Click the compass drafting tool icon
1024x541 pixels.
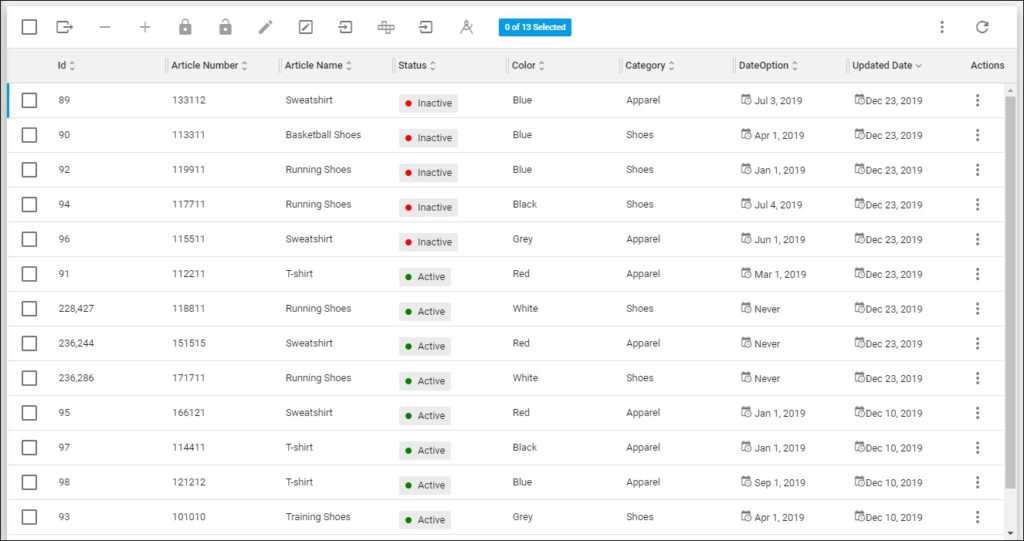point(466,27)
